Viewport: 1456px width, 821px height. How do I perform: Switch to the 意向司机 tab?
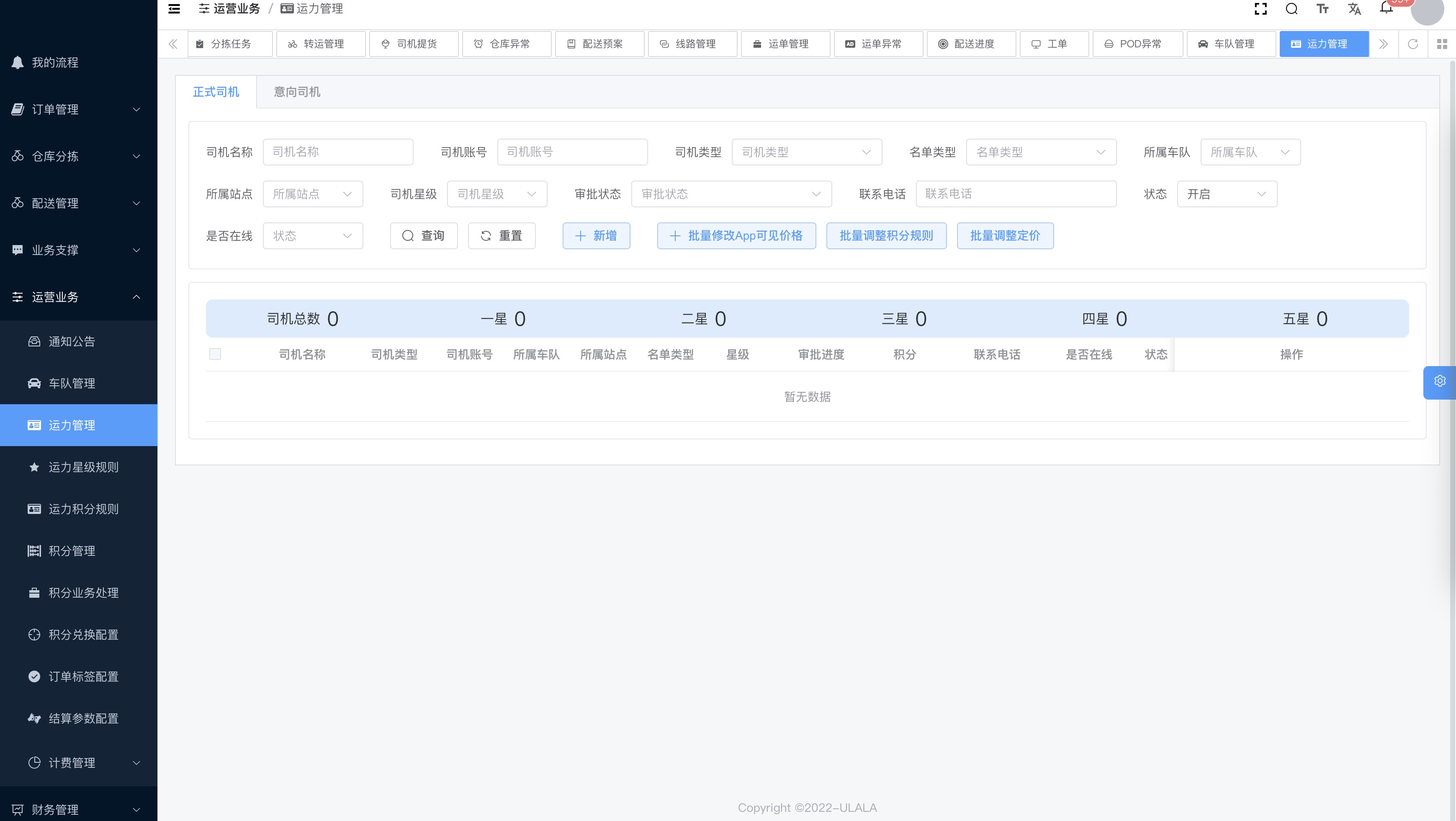[297, 92]
